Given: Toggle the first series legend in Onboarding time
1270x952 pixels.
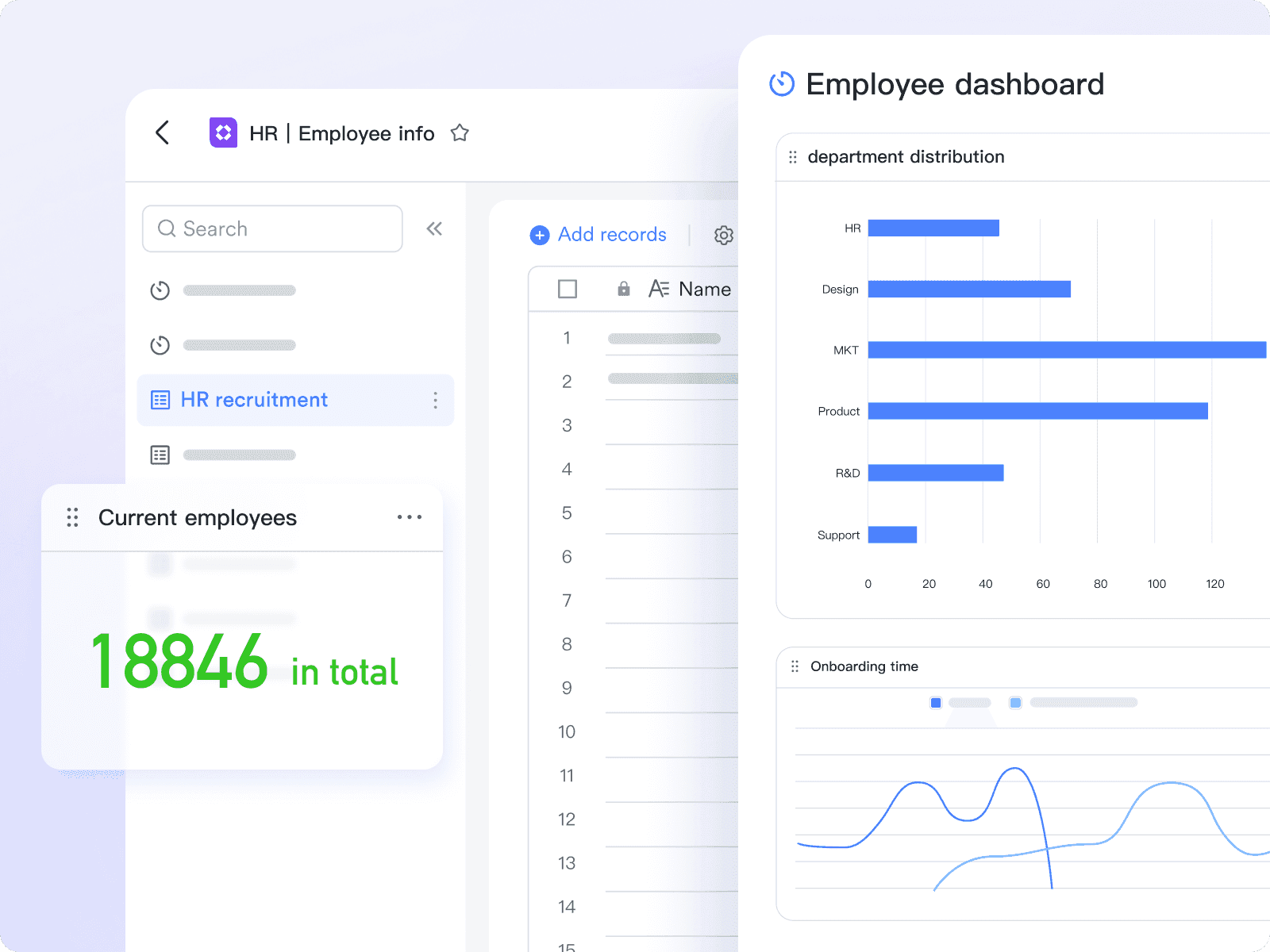Looking at the screenshot, I should 936,702.
